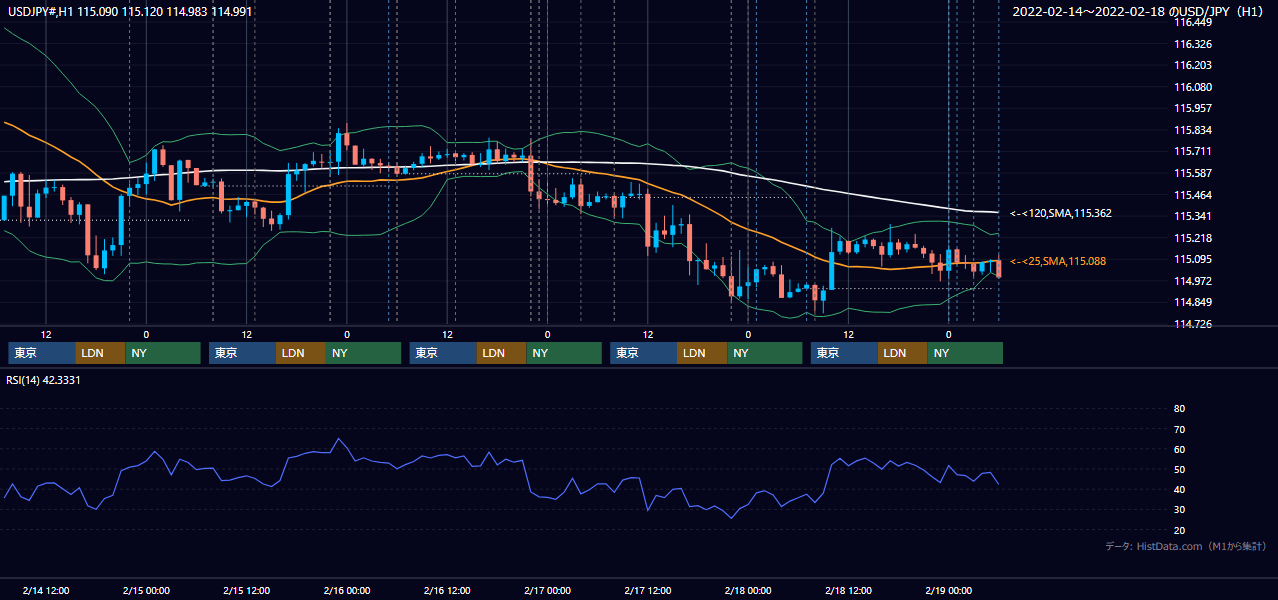
Task: Select the 2/18 12:00 time label
Action: [849, 590]
